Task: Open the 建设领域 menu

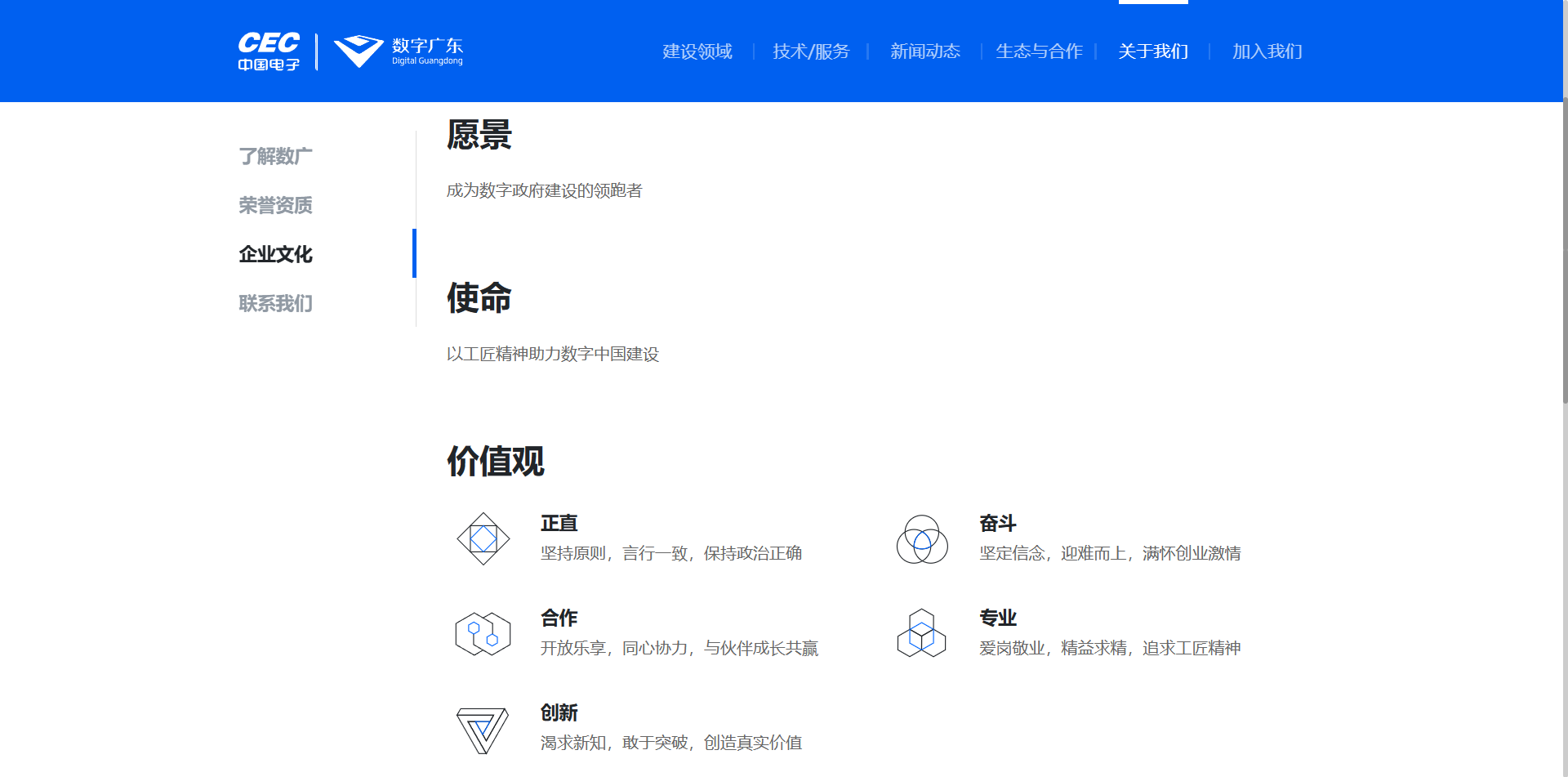Action: coord(697,51)
